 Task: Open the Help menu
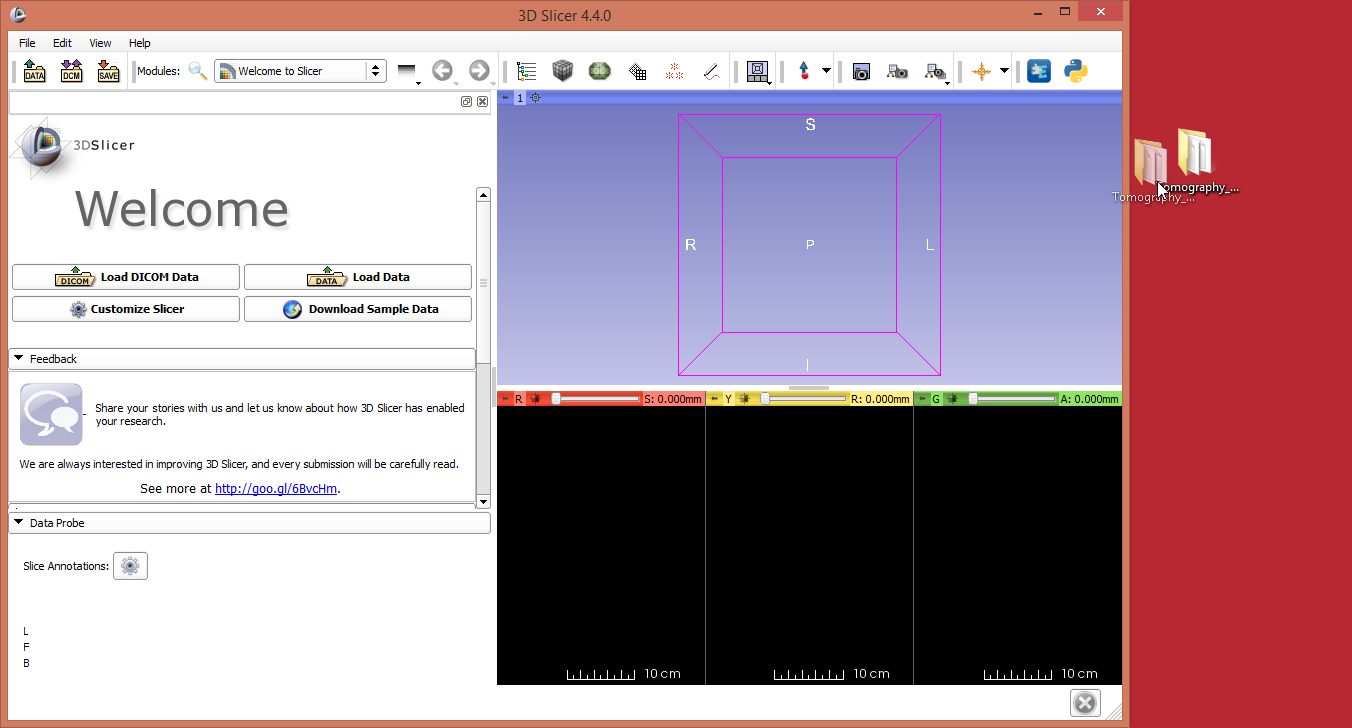click(x=140, y=43)
